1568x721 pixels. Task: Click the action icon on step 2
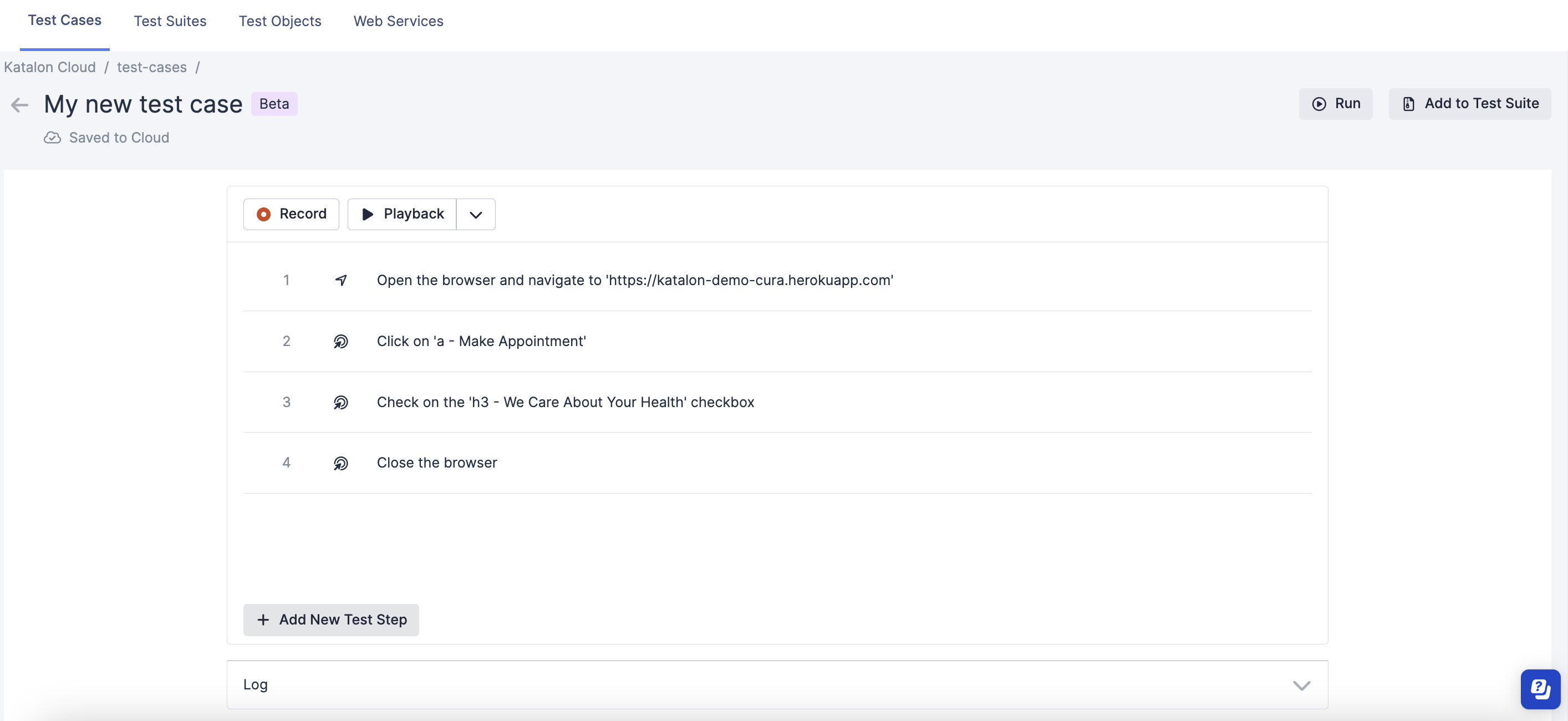point(341,341)
